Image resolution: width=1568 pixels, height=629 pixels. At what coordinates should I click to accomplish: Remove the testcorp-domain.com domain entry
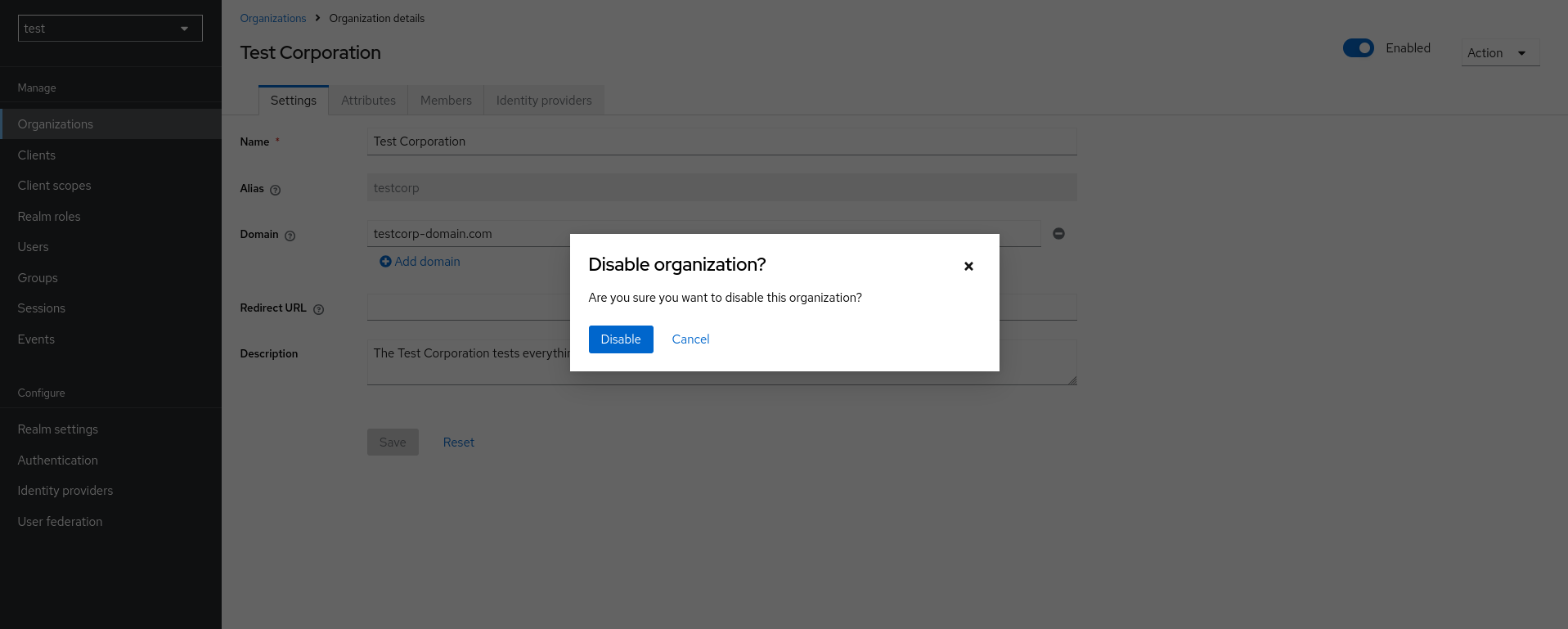click(1058, 234)
